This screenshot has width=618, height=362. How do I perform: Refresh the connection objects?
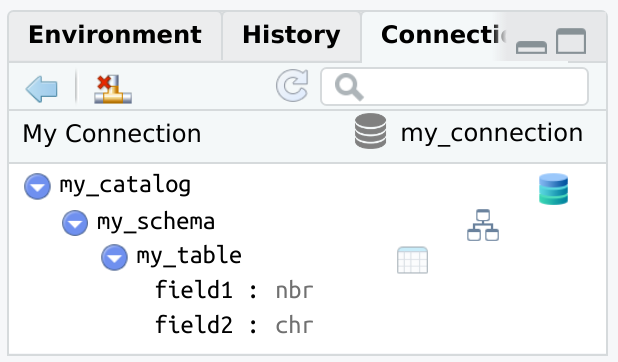pyautogui.click(x=292, y=85)
